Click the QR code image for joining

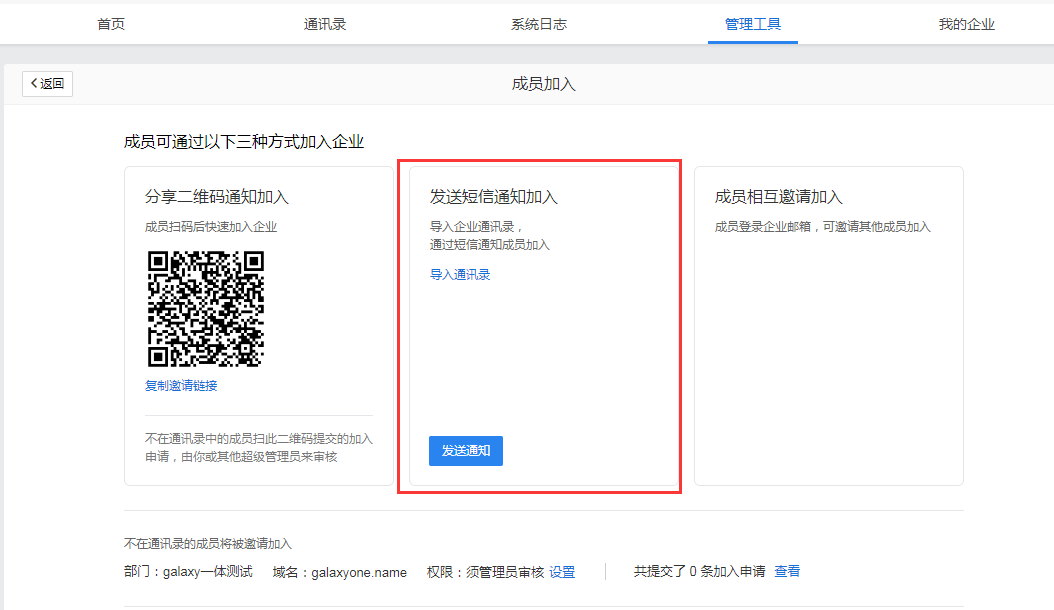point(206,310)
